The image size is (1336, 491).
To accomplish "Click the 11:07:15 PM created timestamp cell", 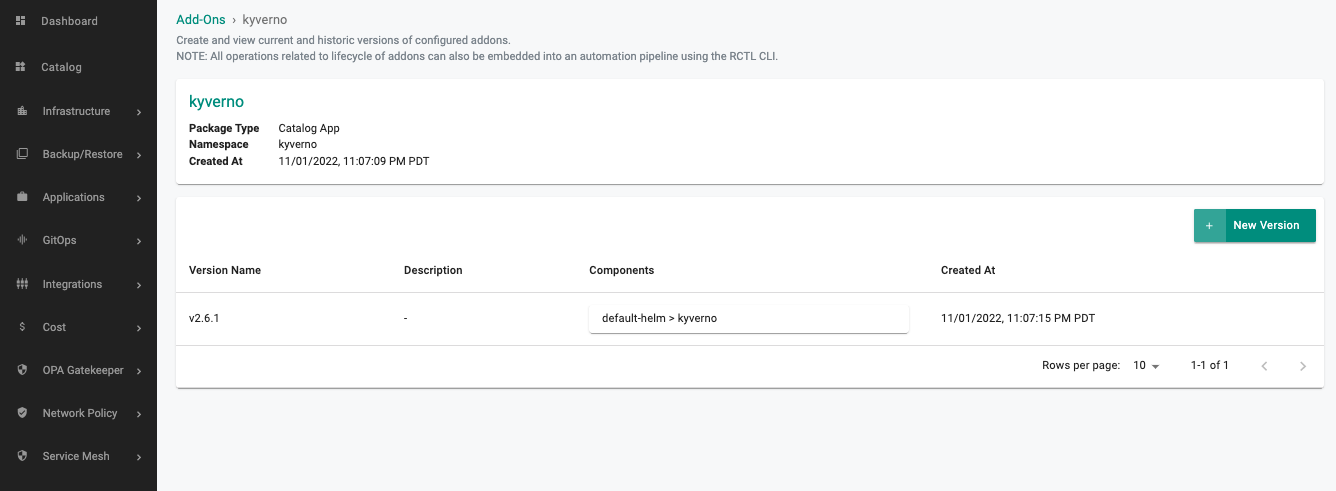I will (1018, 318).
